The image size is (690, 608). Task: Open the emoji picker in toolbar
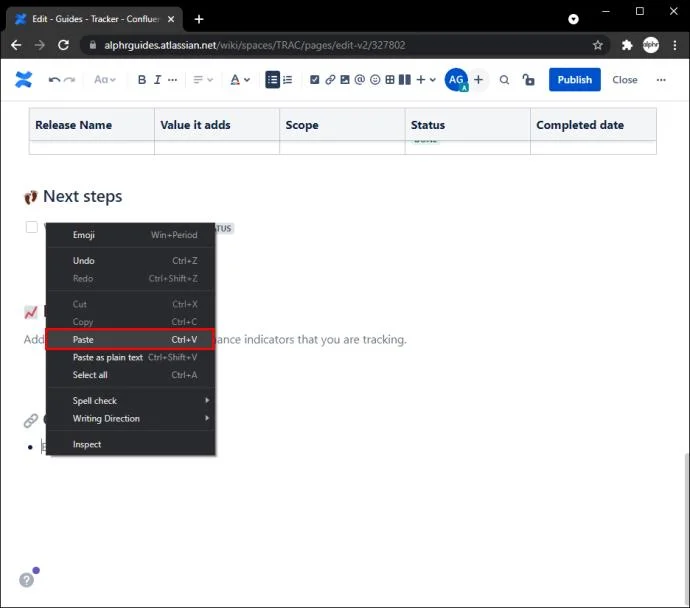pos(375,80)
